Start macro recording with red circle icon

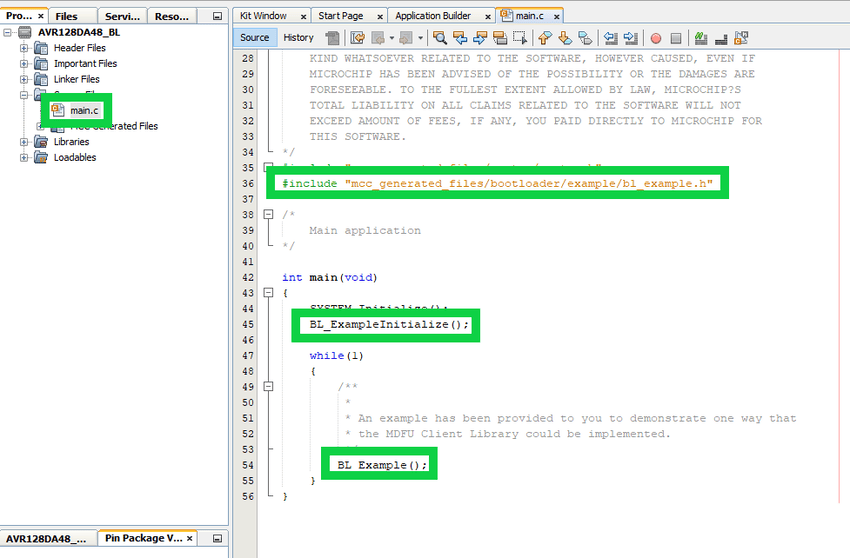656,38
